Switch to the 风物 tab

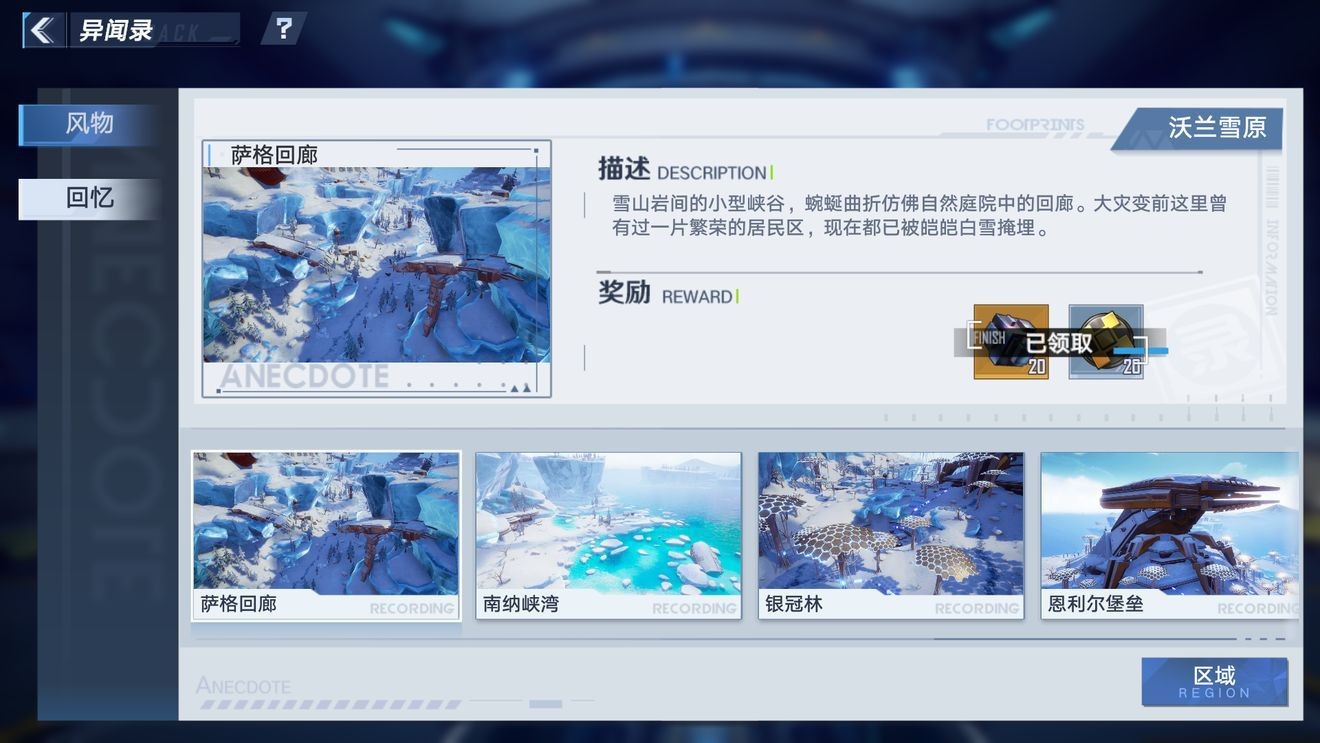(89, 124)
